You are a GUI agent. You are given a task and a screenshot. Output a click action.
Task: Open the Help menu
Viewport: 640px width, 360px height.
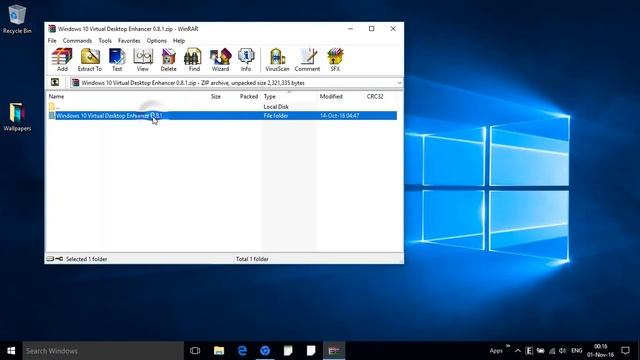pos(179,41)
